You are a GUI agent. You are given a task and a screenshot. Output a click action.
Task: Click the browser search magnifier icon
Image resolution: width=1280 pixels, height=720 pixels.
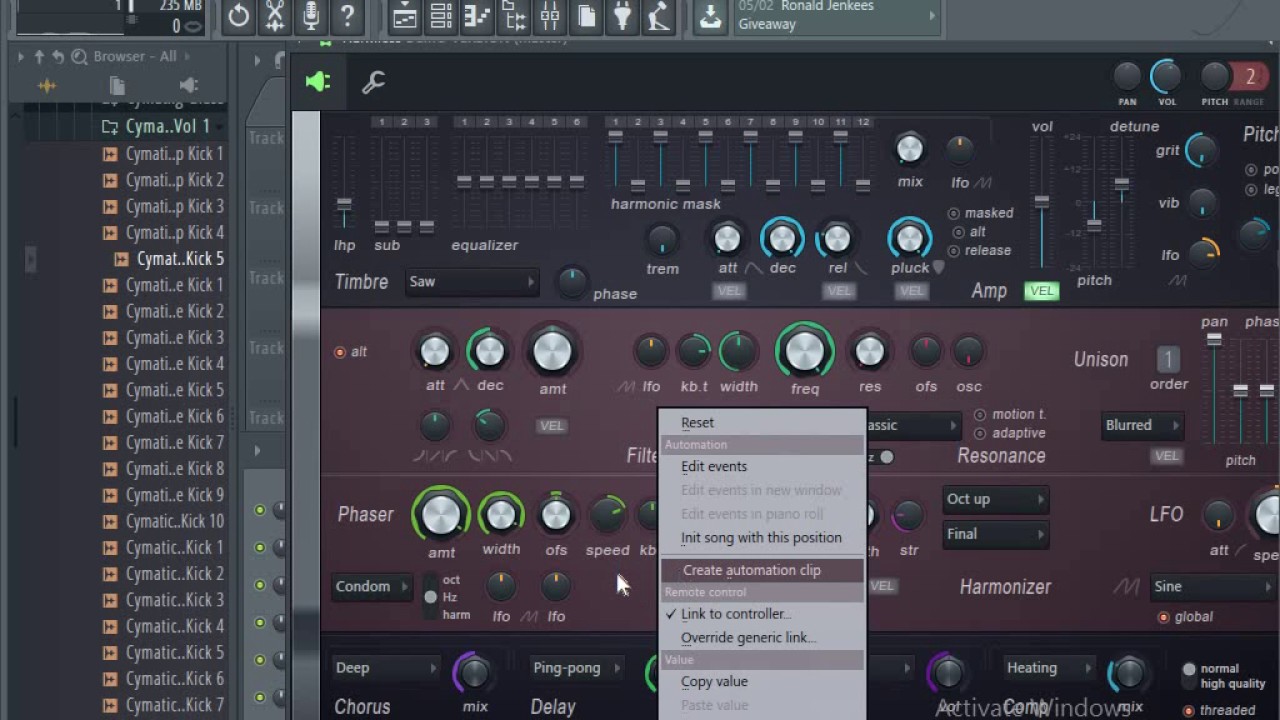click(79, 57)
